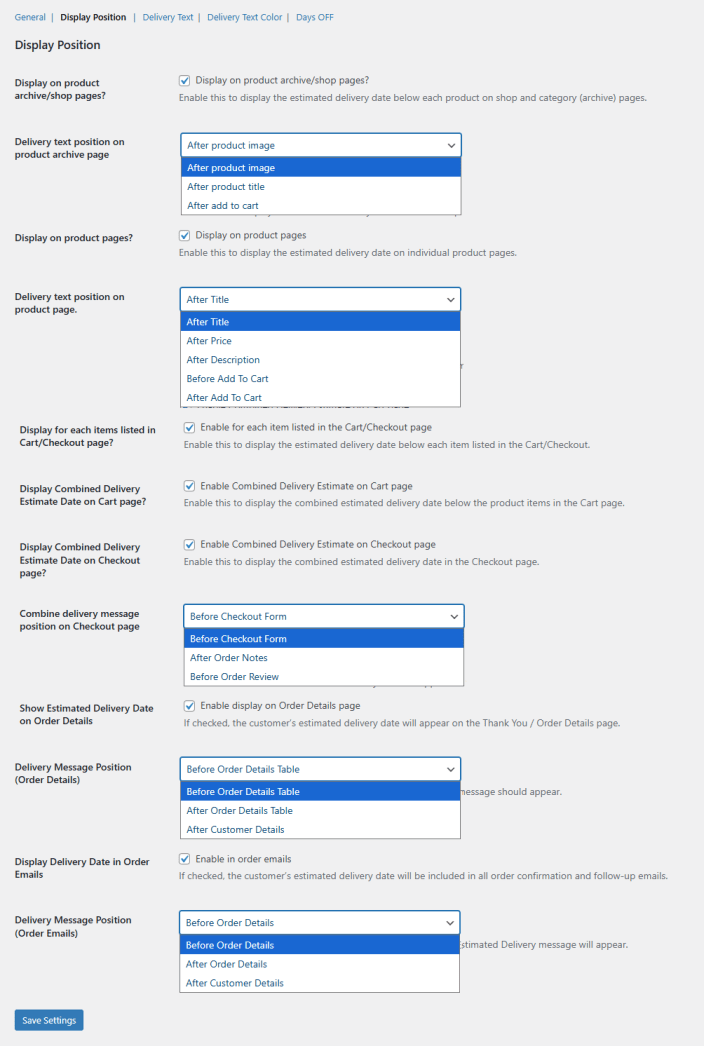Open the Checkout page message position dropdown

pos(324,616)
